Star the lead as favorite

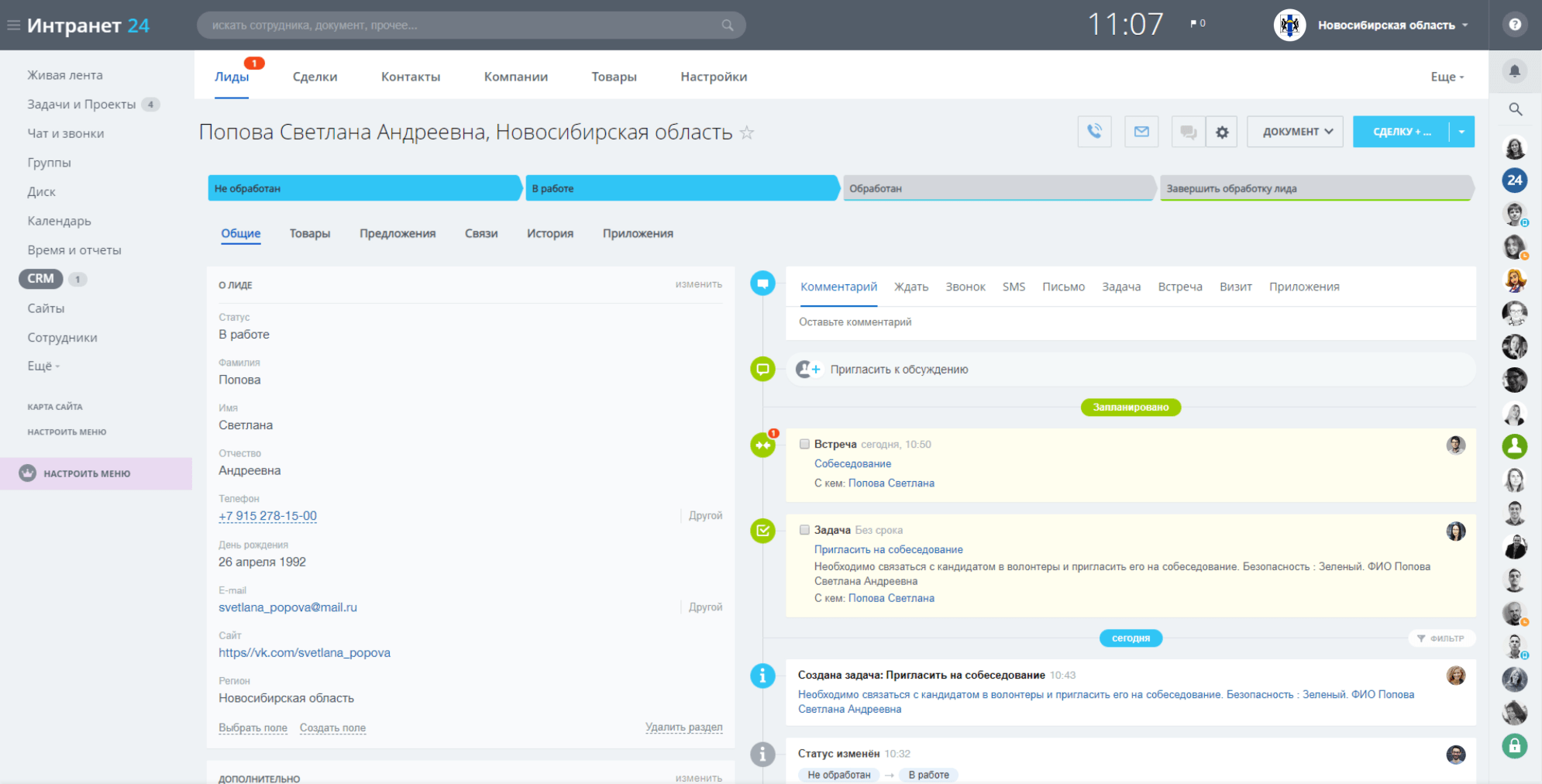point(747,132)
